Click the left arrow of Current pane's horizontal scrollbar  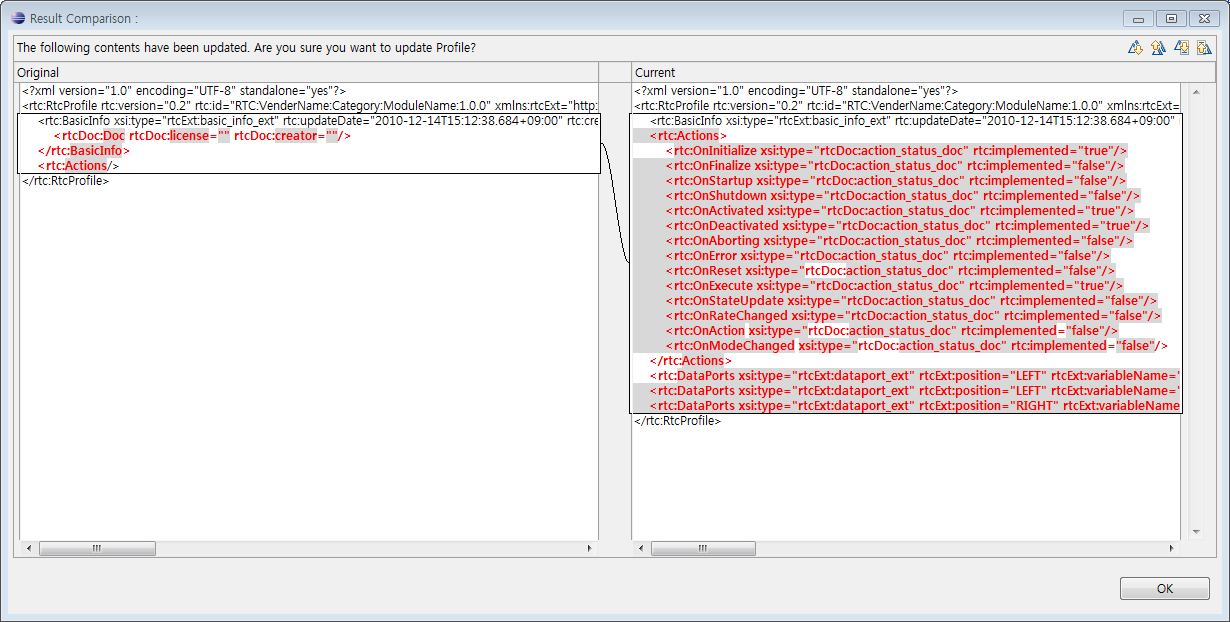tap(641, 548)
